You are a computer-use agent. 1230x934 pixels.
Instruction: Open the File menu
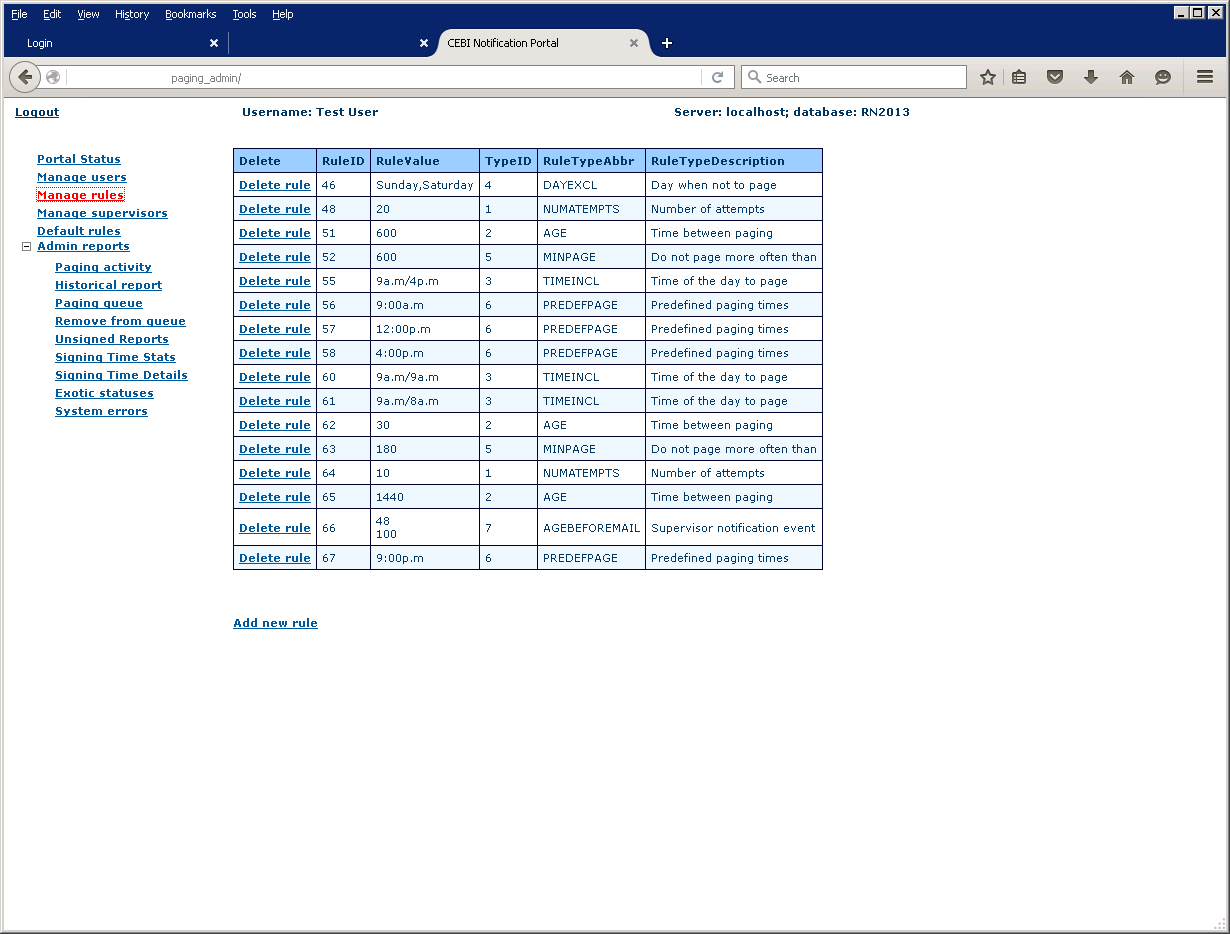[19, 14]
